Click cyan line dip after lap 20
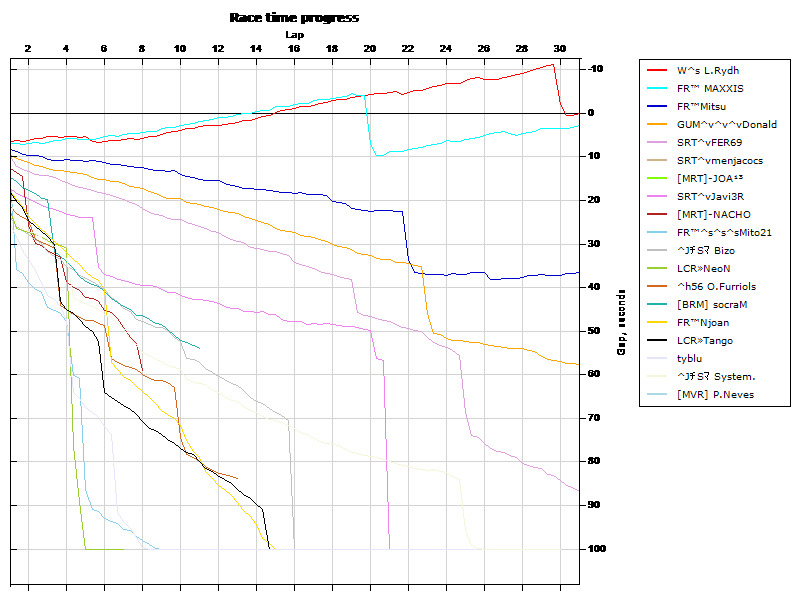Viewport: 800px width, 600px height. tap(379, 155)
